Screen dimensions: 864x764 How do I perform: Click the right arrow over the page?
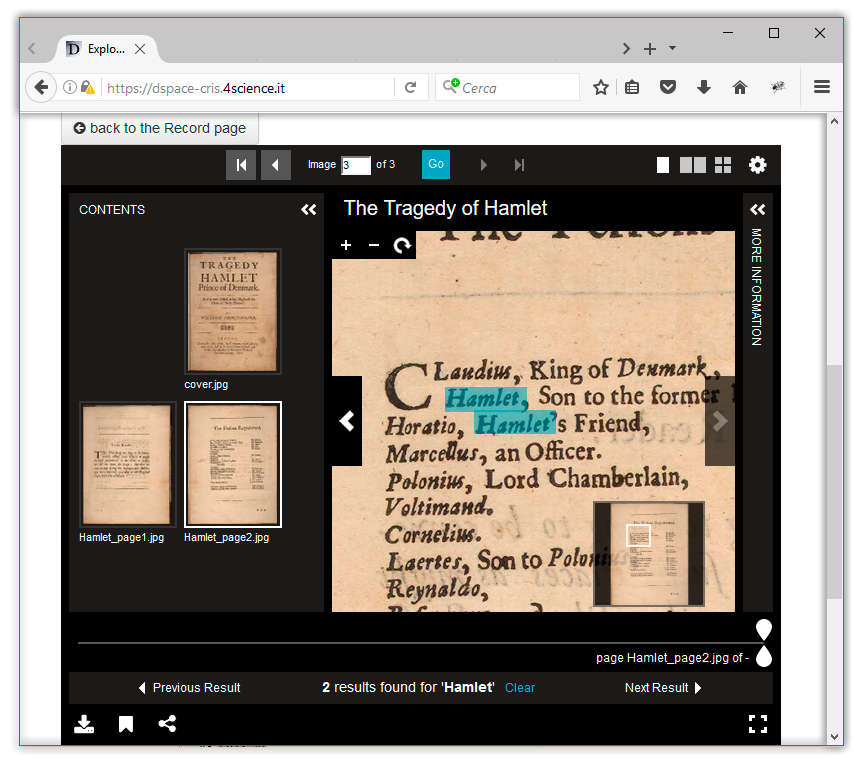720,421
